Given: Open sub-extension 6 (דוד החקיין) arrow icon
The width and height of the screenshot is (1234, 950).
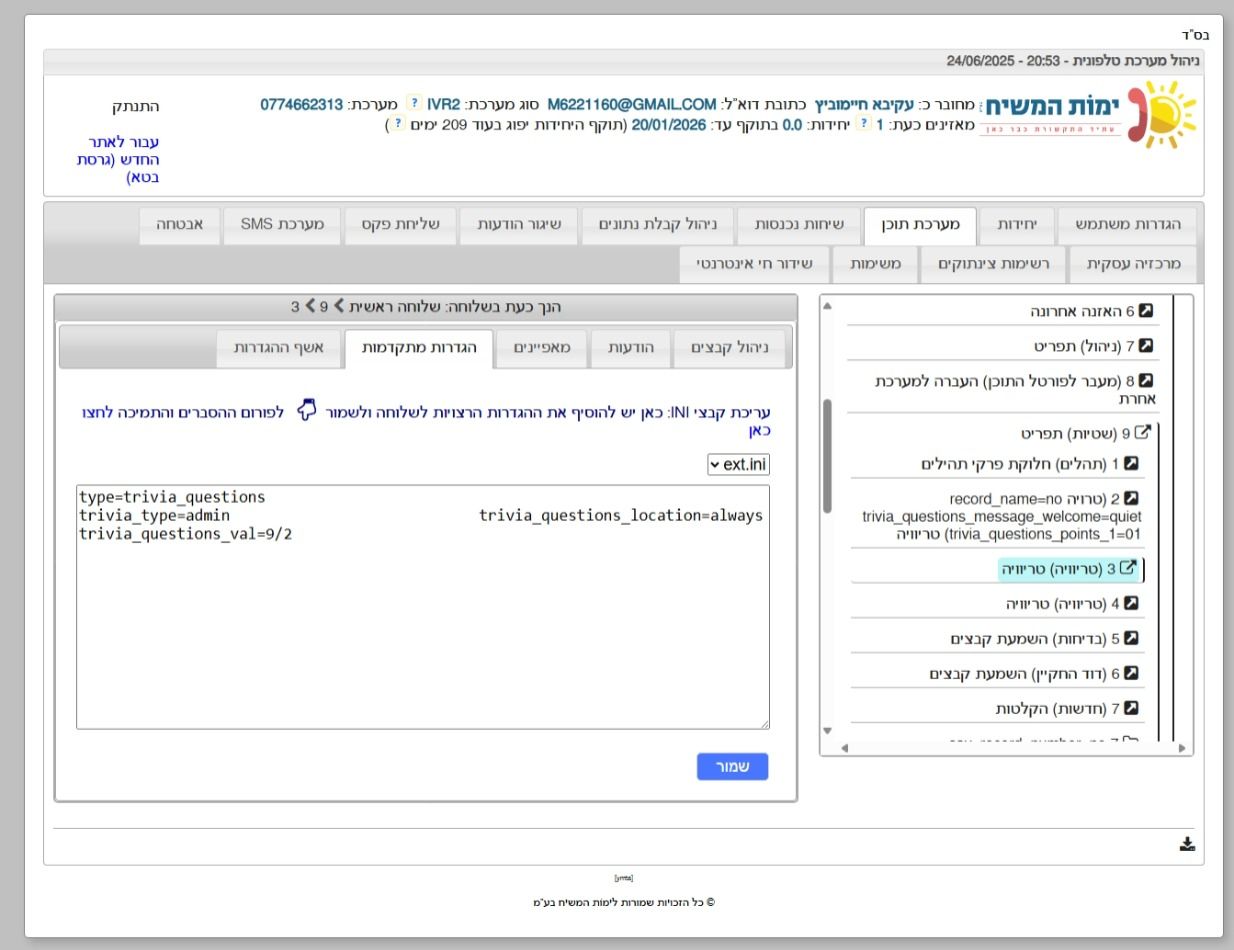Looking at the screenshot, I should tap(1131, 673).
